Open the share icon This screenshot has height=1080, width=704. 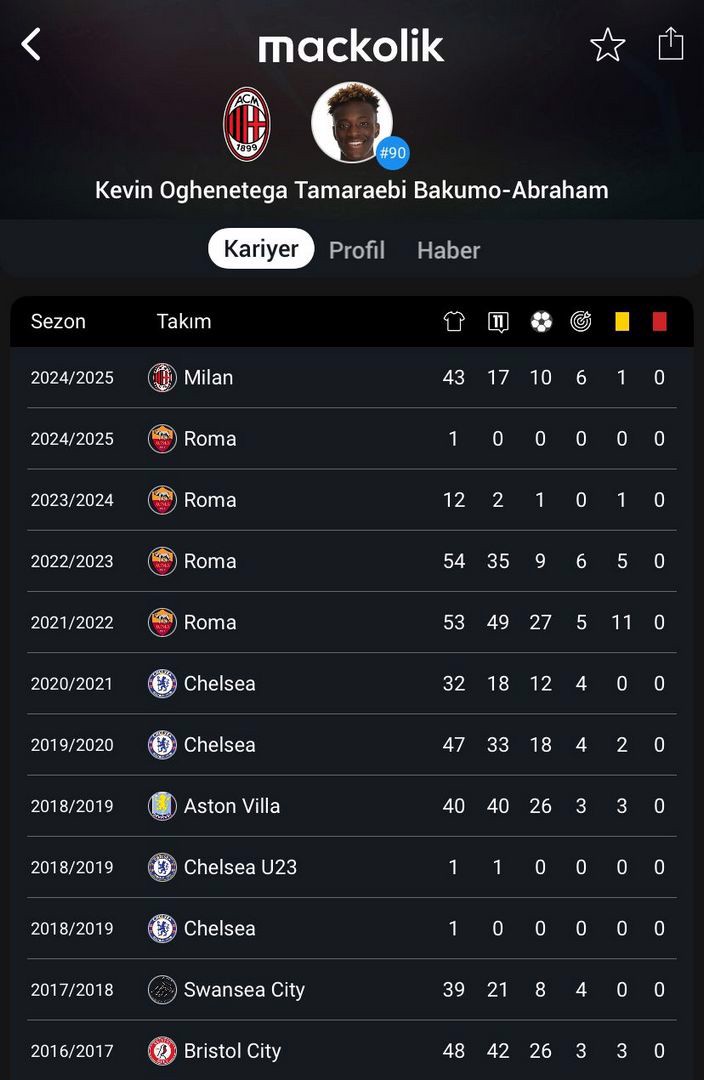click(670, 43)
